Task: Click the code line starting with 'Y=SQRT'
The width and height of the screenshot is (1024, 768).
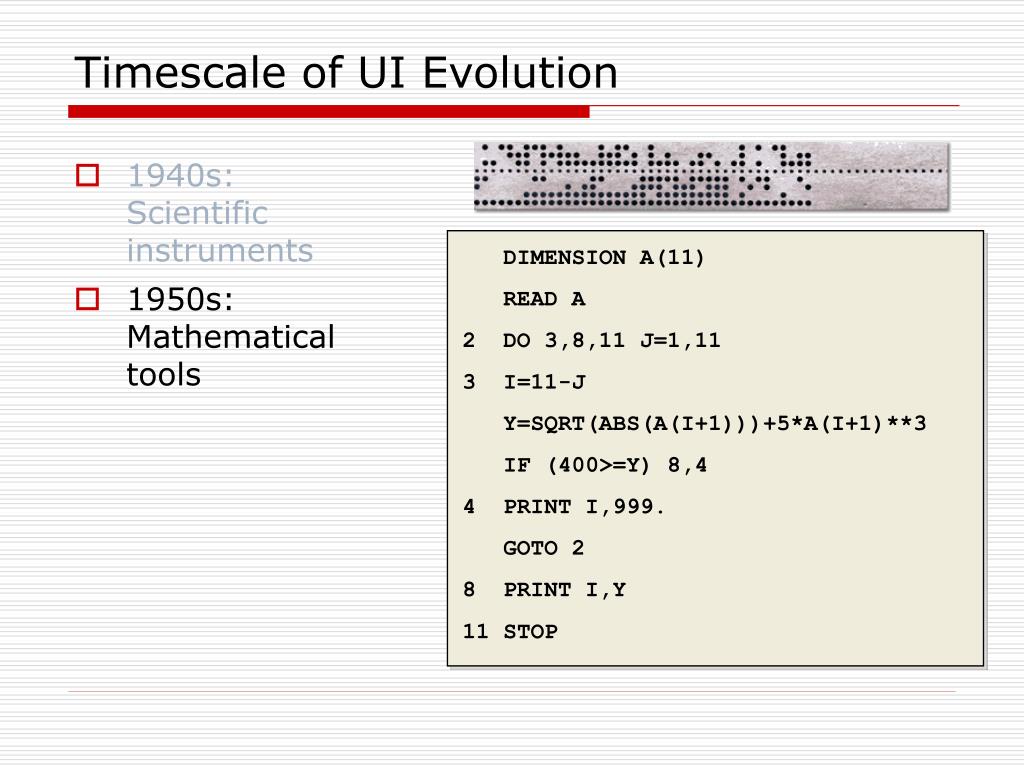Action: pos(714,424)
